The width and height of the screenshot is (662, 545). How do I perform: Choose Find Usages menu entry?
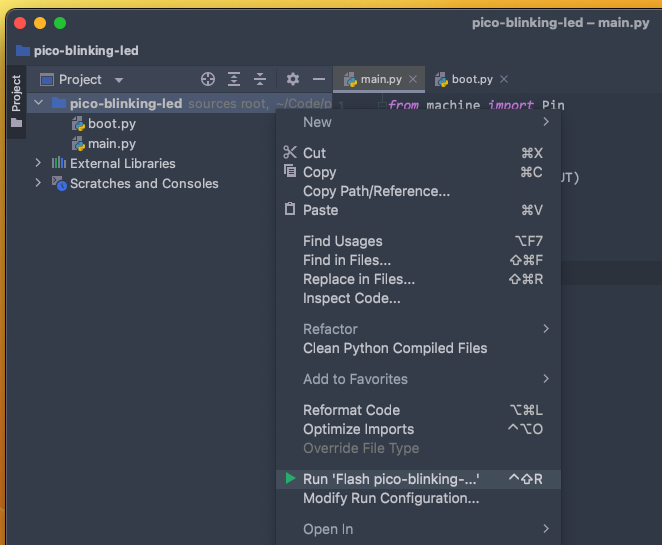coord(418,241)
